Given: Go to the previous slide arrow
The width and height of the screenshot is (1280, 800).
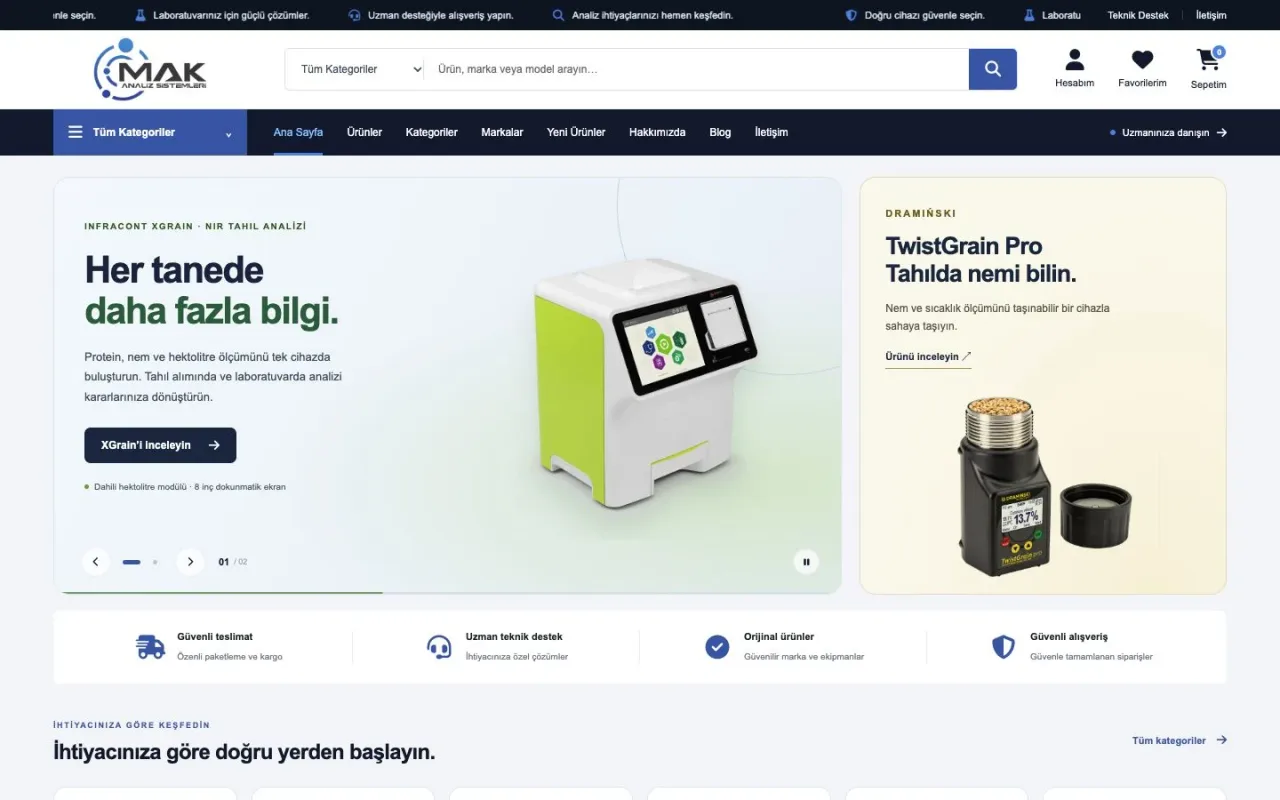Looking at the screenshot, I should click(x=95, y=562).
